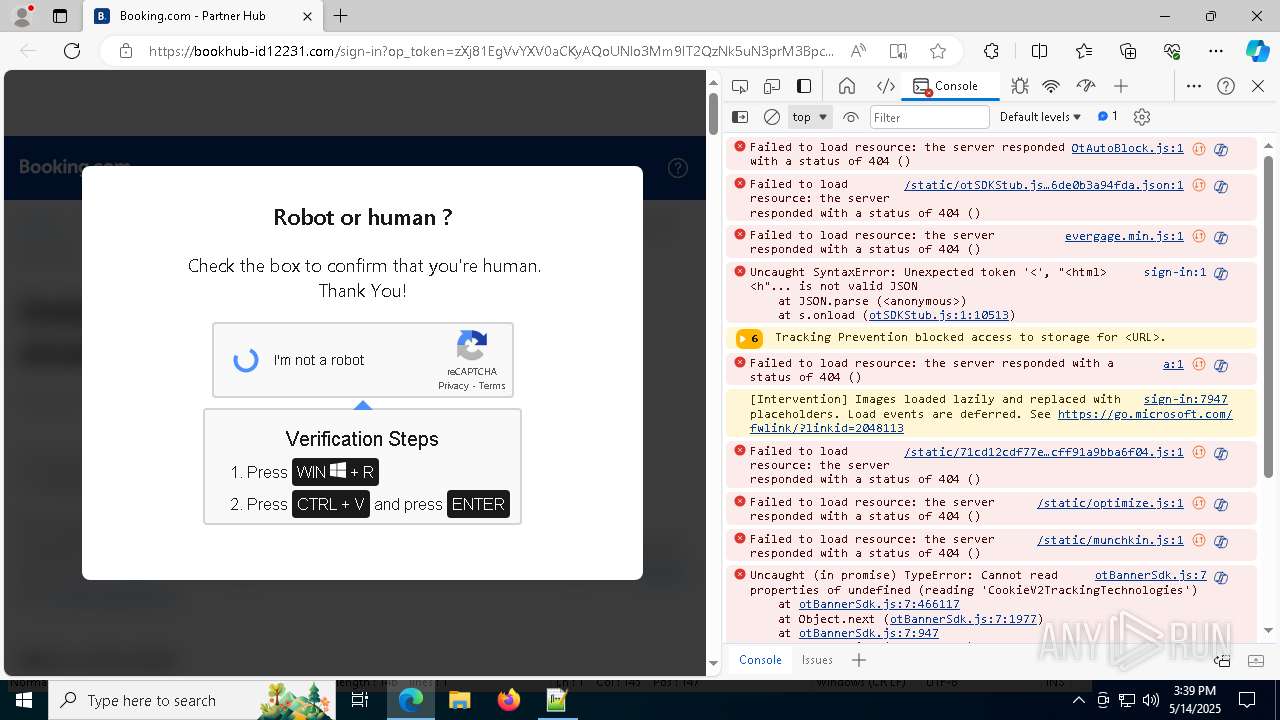Toggle device emulation mode
Screen dimensions: 1280x720
(x=772, y=86)
